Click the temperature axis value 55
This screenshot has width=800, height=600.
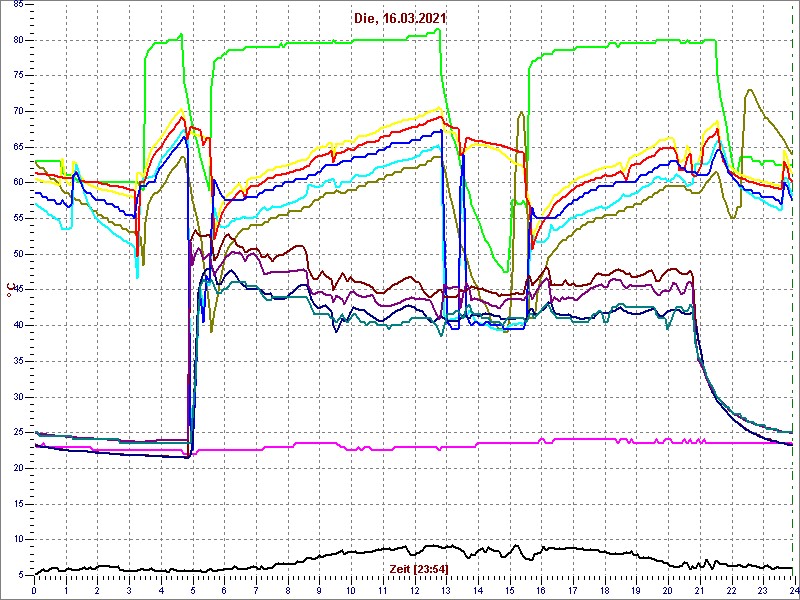pyautogui.click(x=18, y=218)
